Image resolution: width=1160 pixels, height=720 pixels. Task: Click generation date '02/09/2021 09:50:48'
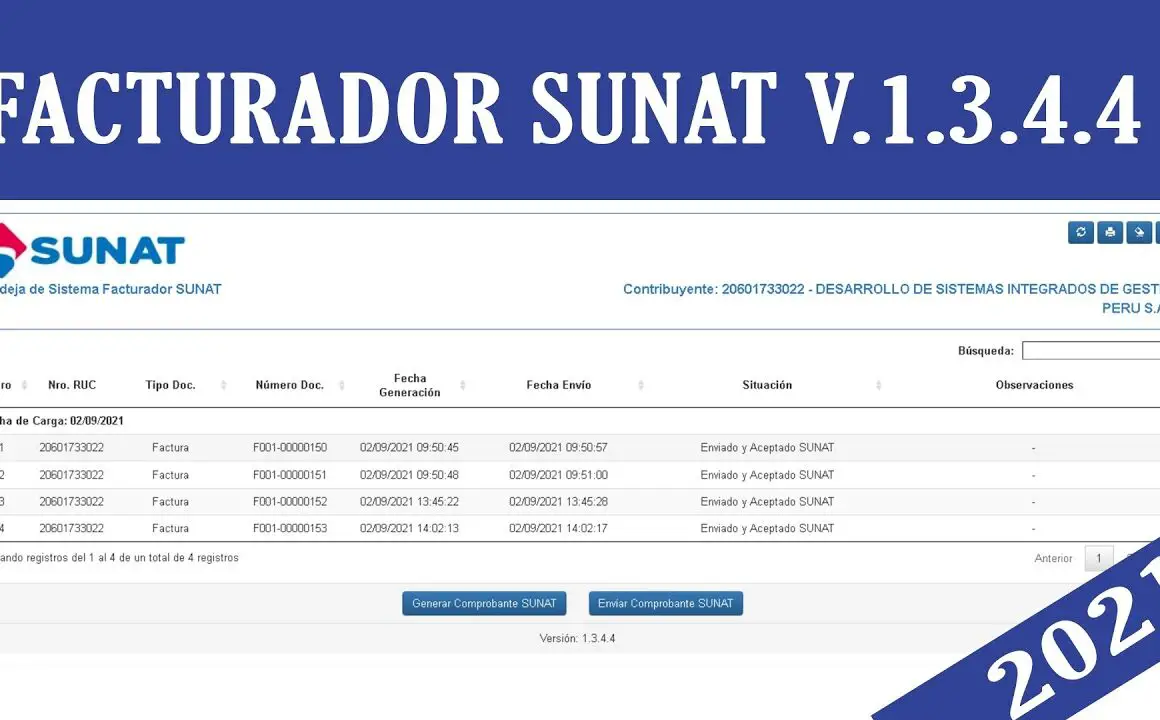(409, 475)
